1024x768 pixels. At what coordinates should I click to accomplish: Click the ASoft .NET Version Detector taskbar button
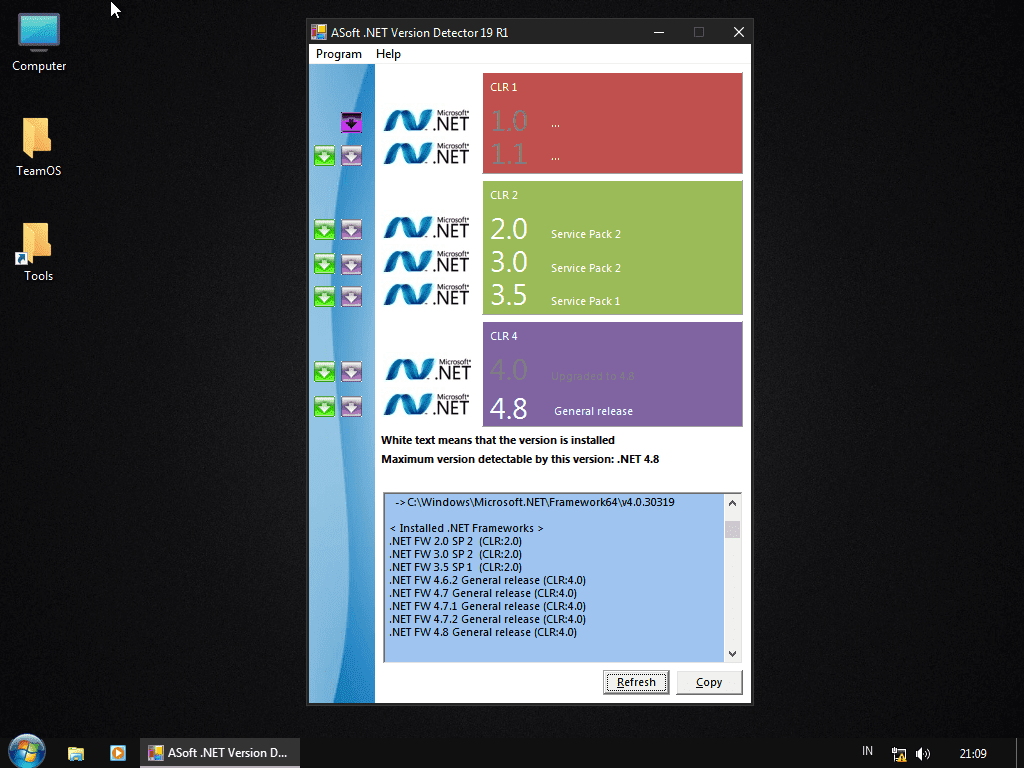pos(219,753)
